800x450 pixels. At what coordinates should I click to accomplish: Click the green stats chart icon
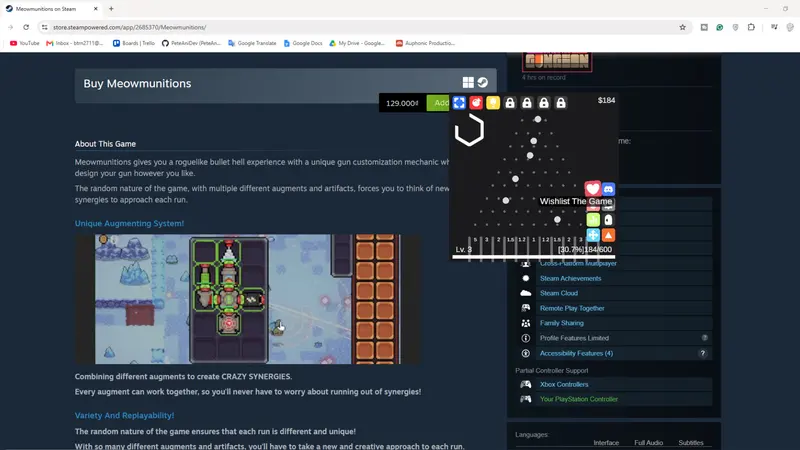click(593, 220)
